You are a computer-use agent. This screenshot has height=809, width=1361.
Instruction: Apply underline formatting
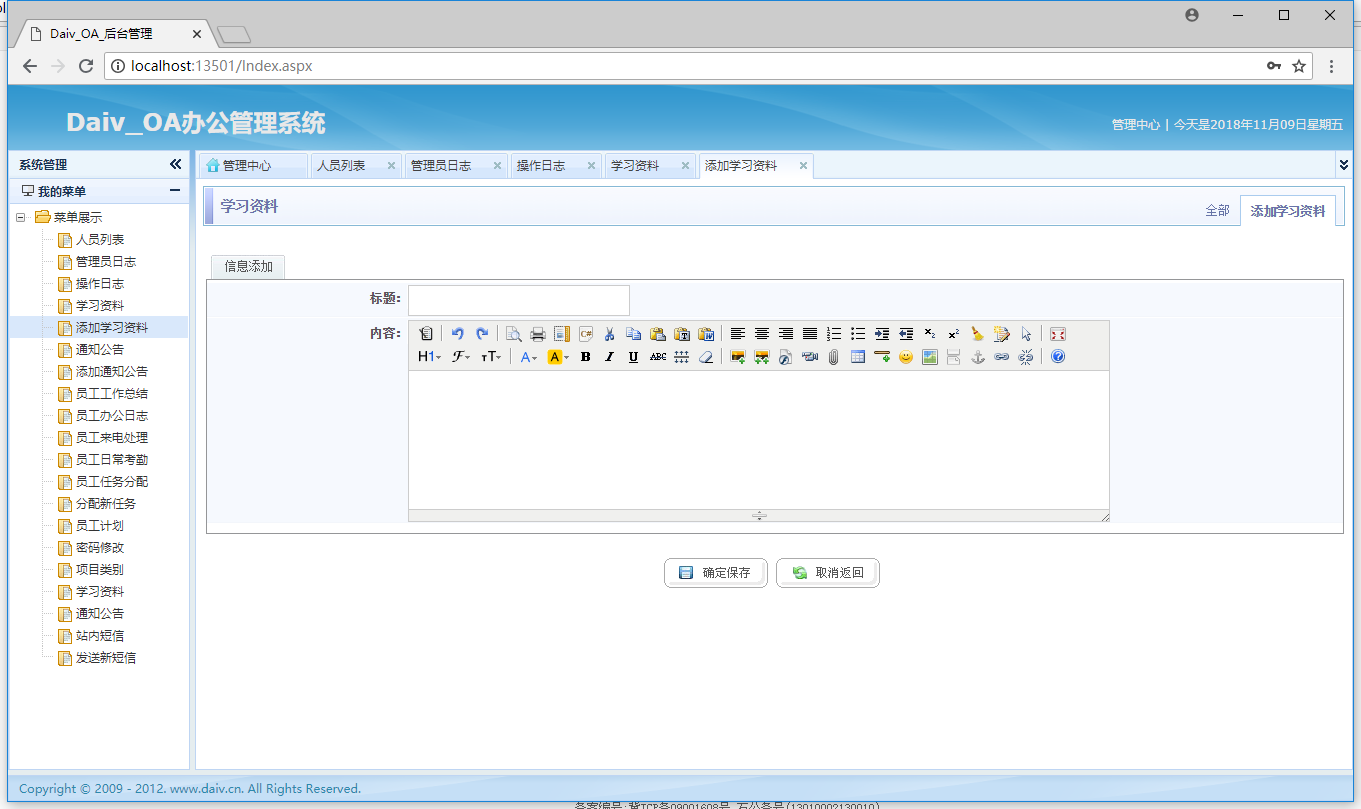tap(633, 357)
